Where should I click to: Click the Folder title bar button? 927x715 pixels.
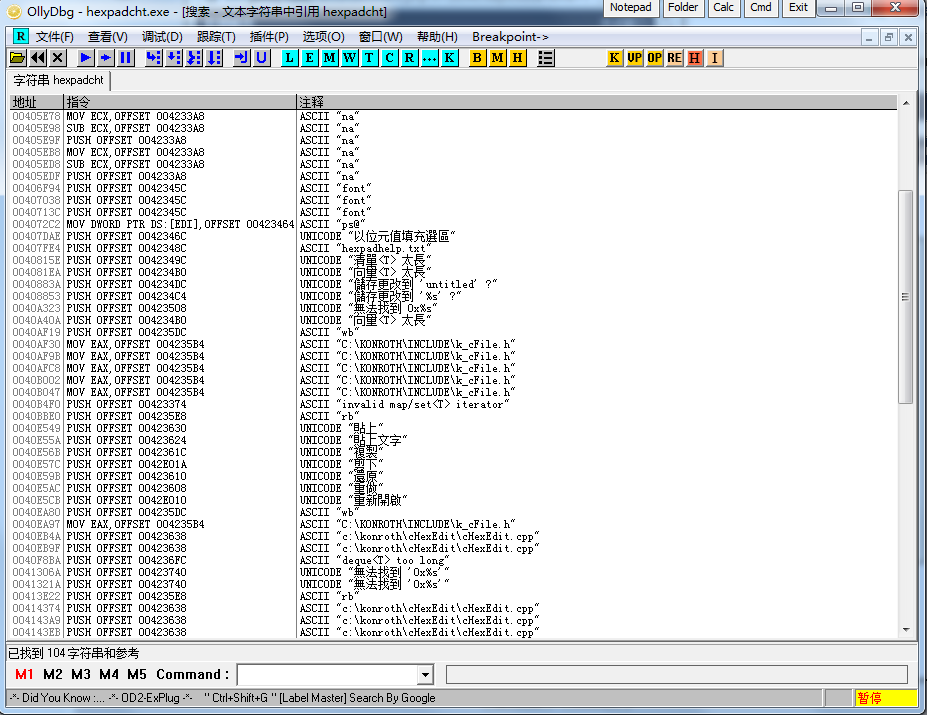point(683,8)
